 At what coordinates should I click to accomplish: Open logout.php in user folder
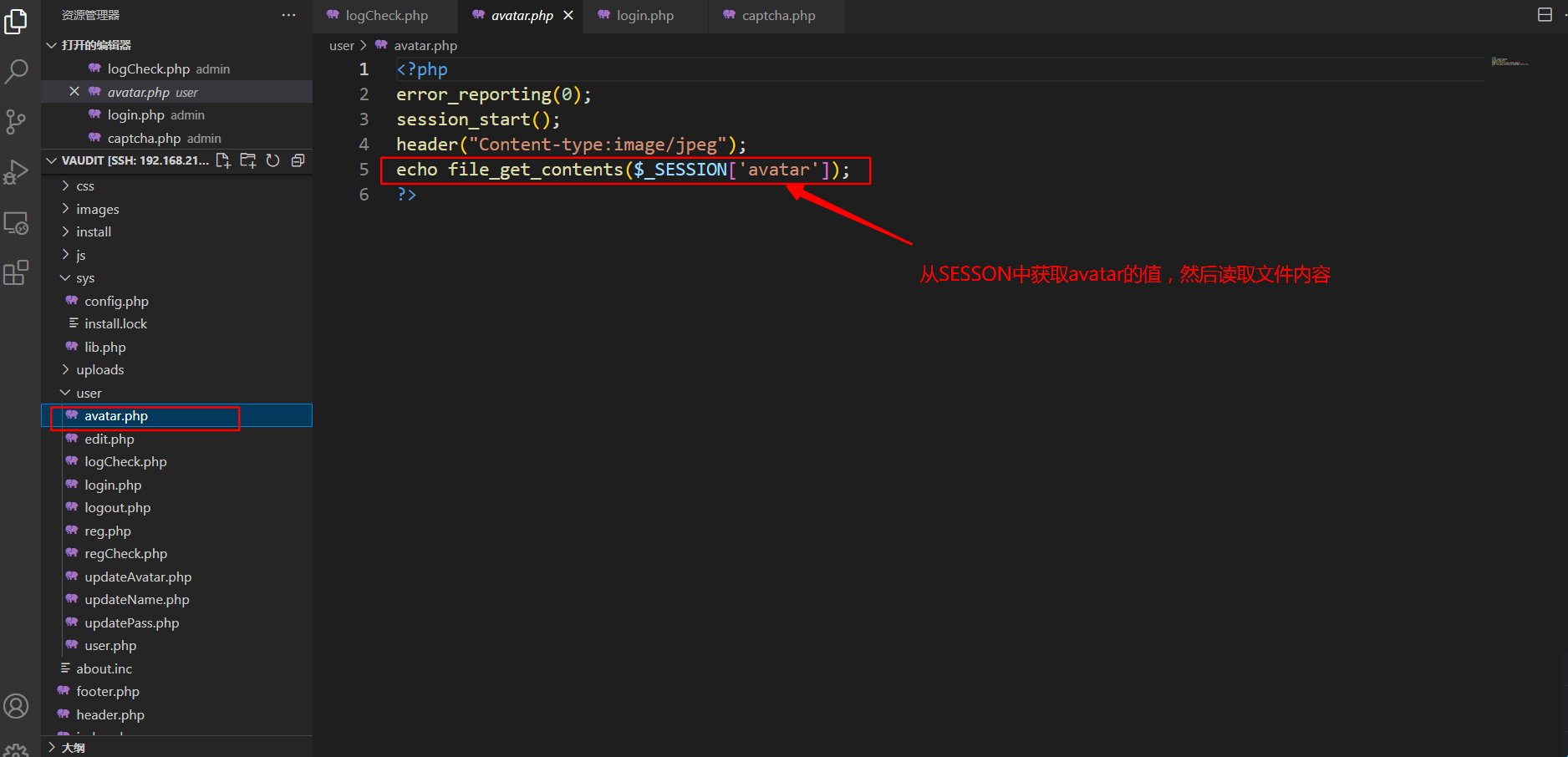click(176, 507)
